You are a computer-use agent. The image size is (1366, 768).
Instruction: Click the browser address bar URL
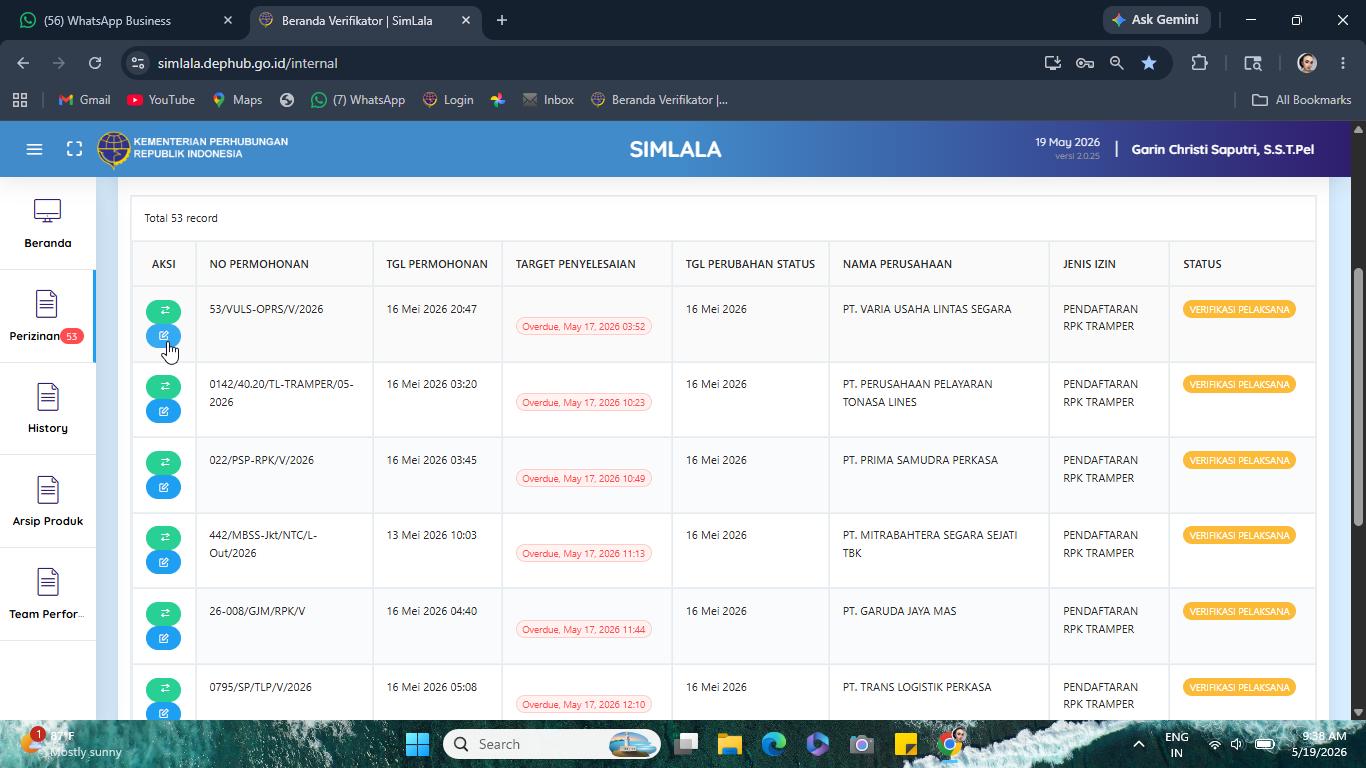pyautogui.click(x=247, y=63)
